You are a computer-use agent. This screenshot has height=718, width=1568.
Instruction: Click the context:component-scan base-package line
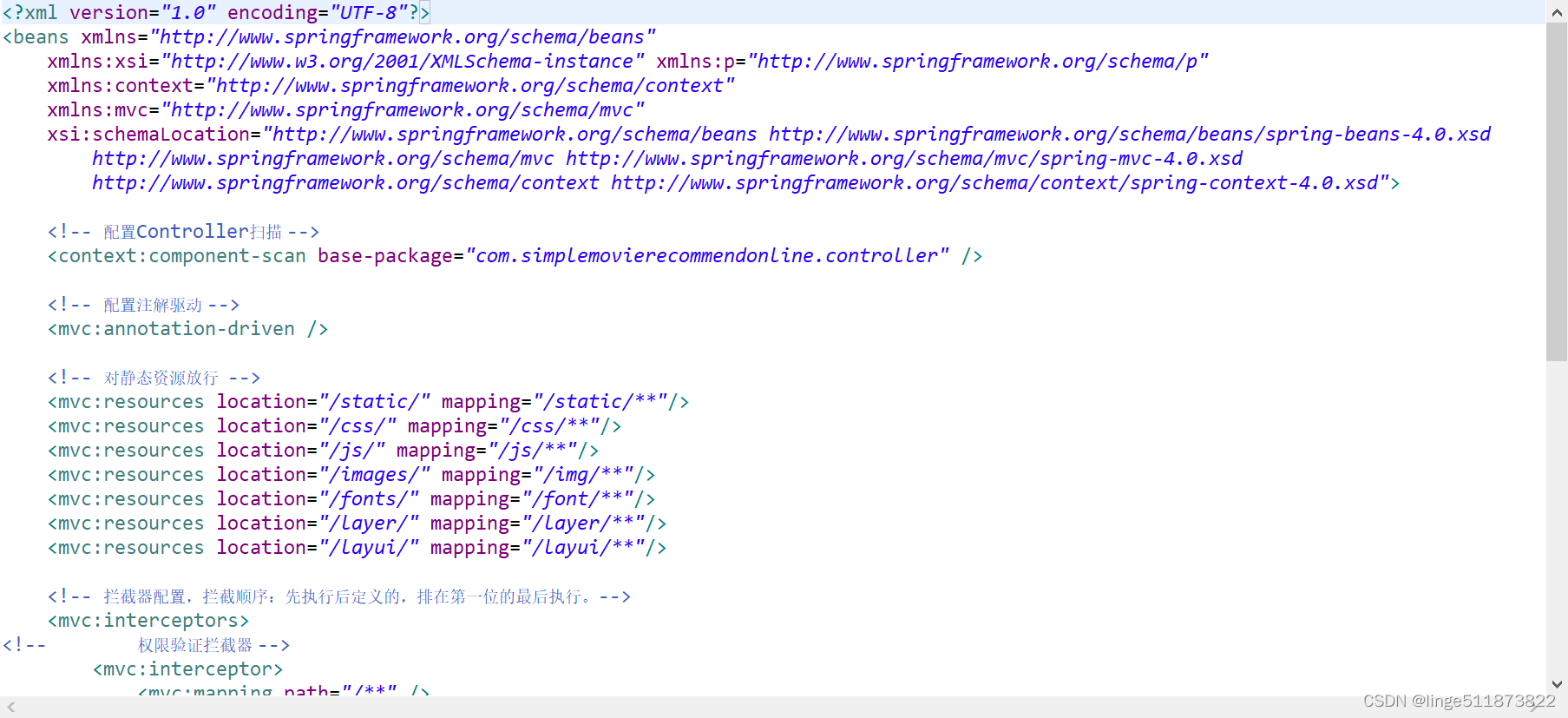point(515,256)
